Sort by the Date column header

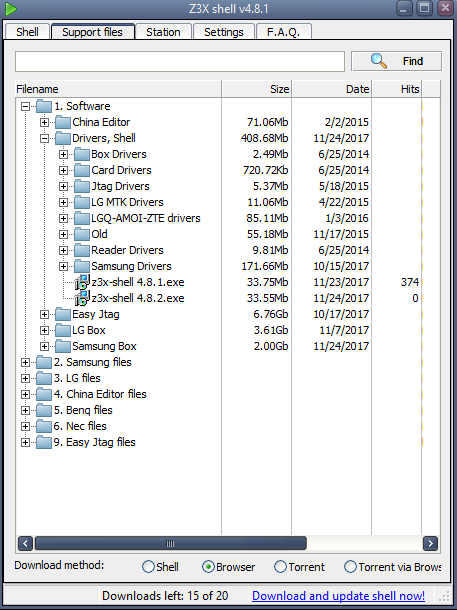(332, 89)
